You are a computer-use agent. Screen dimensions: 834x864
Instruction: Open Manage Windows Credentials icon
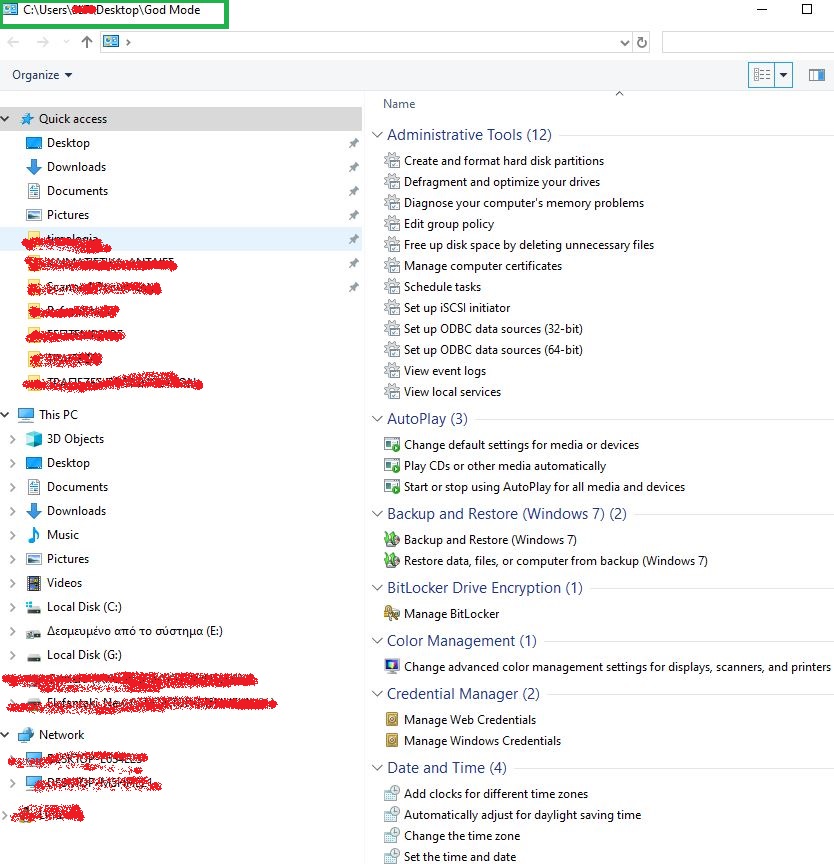tap(392, 740)
